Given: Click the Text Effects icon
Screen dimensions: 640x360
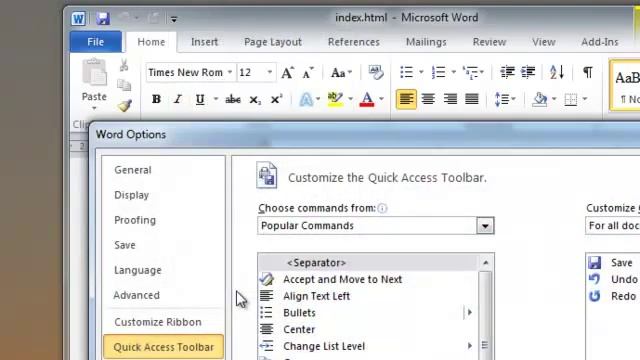Looking at the screenshot, I should 306,99.
